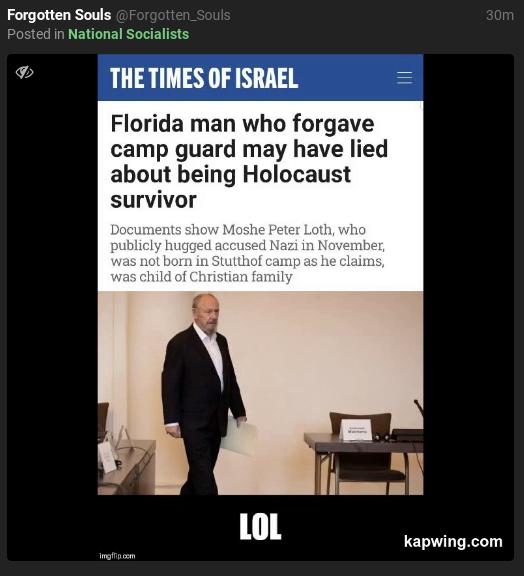Open the Forgotten Souls display name profile
The width and height of the screenshot is (524, 576).
(59, 15)
